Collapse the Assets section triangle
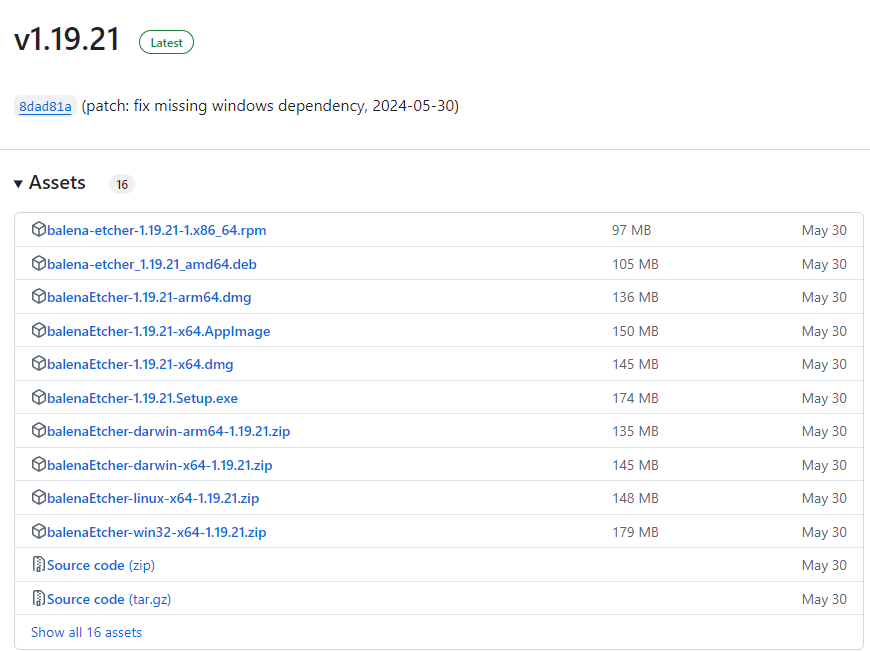 18,184
